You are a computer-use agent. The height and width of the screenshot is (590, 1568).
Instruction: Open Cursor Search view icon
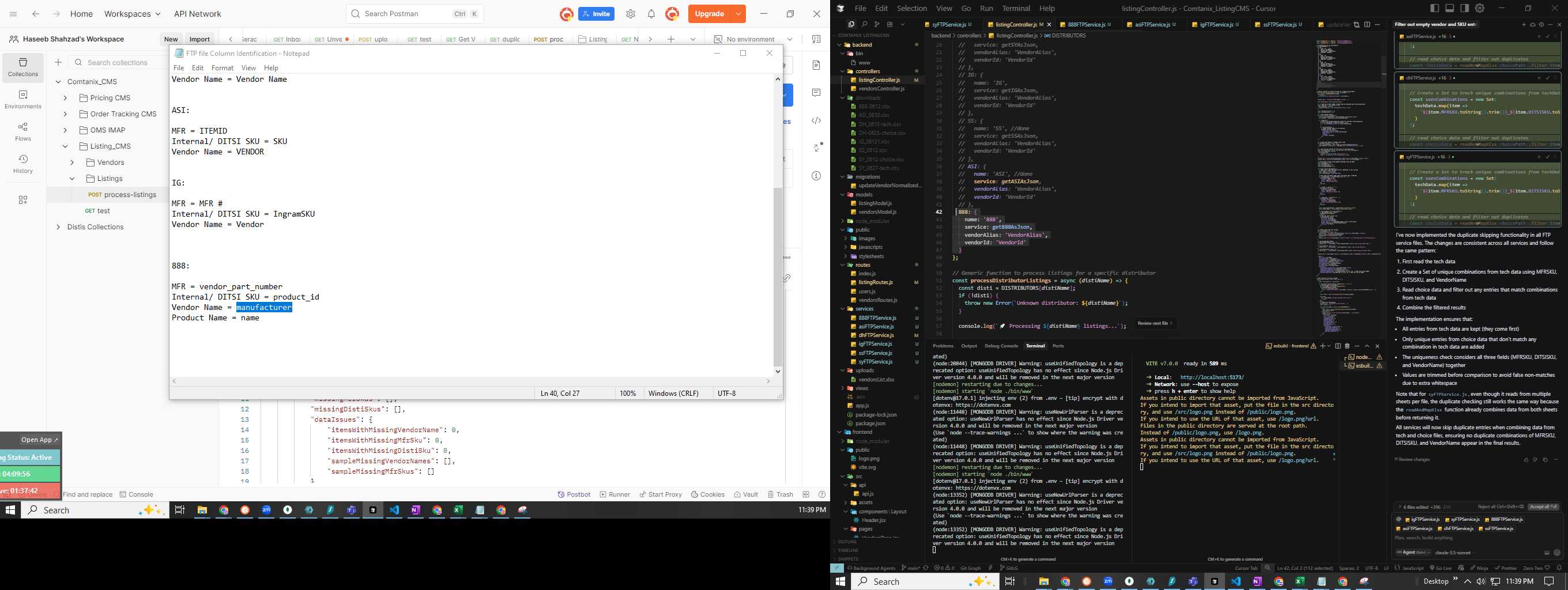(864, 24)
